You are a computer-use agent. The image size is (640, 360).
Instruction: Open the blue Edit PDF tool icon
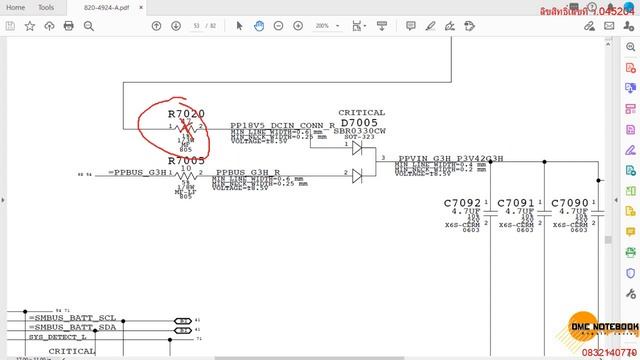[631, 88]
